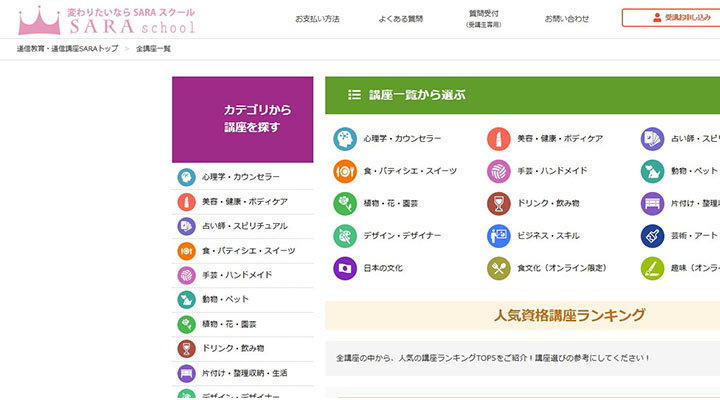
Task: Open sidebar link 美容・健康・ボディケア
Action: 245,202
